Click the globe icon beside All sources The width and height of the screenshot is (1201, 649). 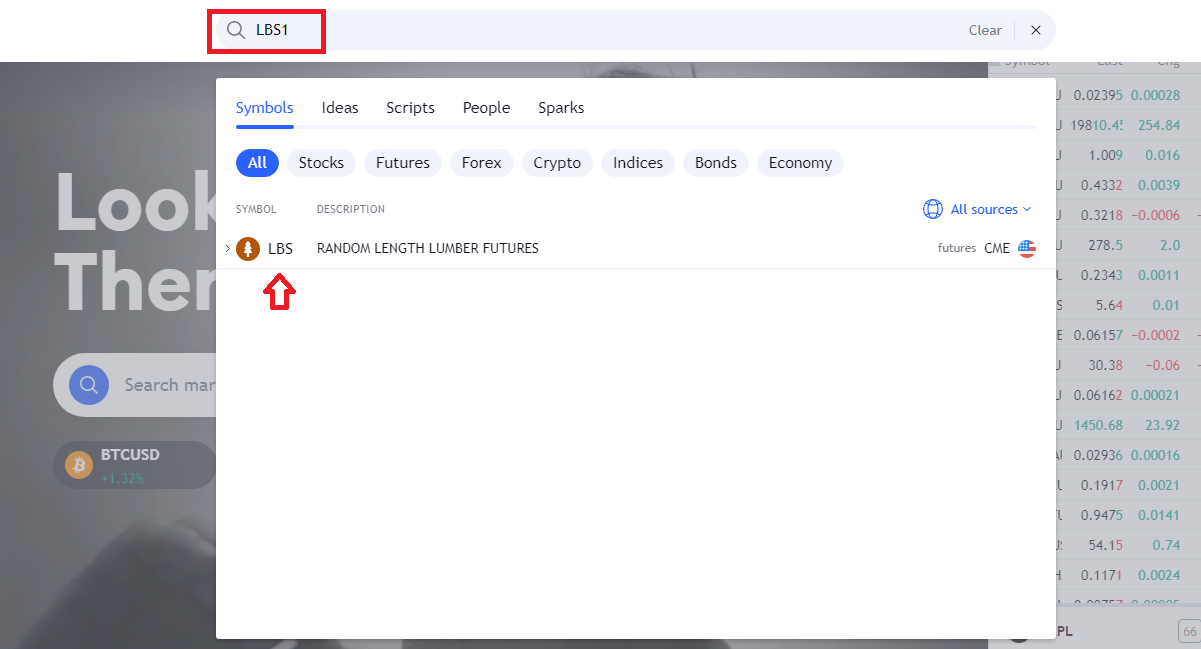932,209
